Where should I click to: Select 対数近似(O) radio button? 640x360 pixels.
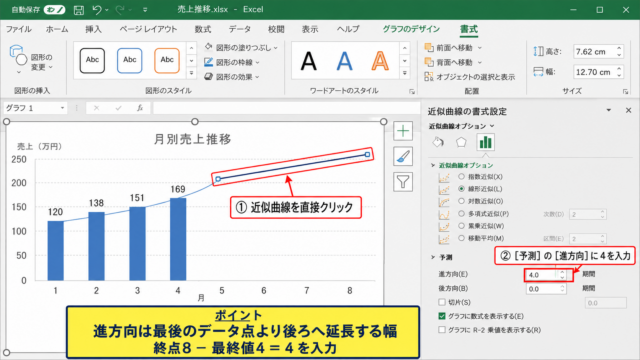[x=461, y=201]
